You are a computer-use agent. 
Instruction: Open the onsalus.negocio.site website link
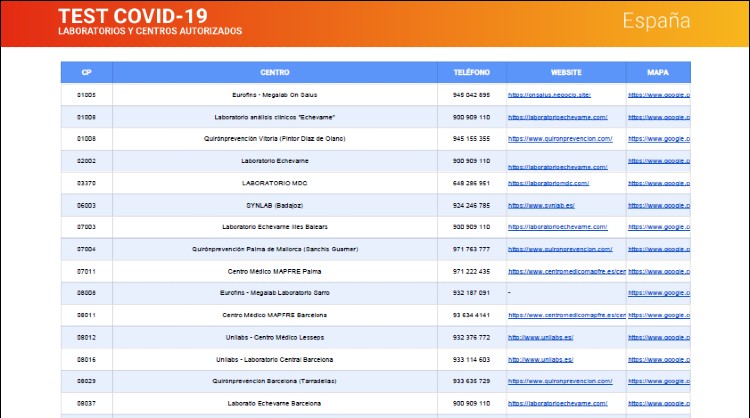pos(549,95)
